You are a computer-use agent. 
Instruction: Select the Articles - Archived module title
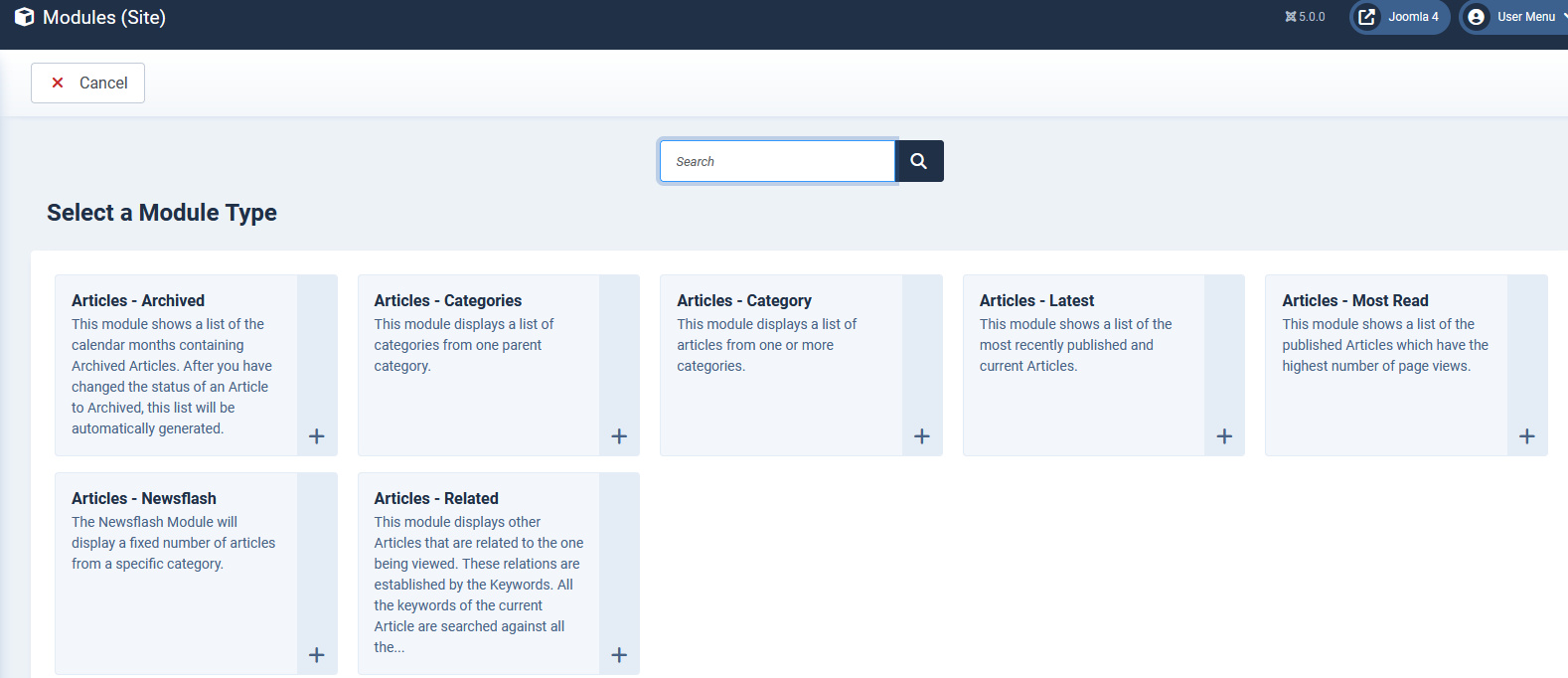click(138, 300)
